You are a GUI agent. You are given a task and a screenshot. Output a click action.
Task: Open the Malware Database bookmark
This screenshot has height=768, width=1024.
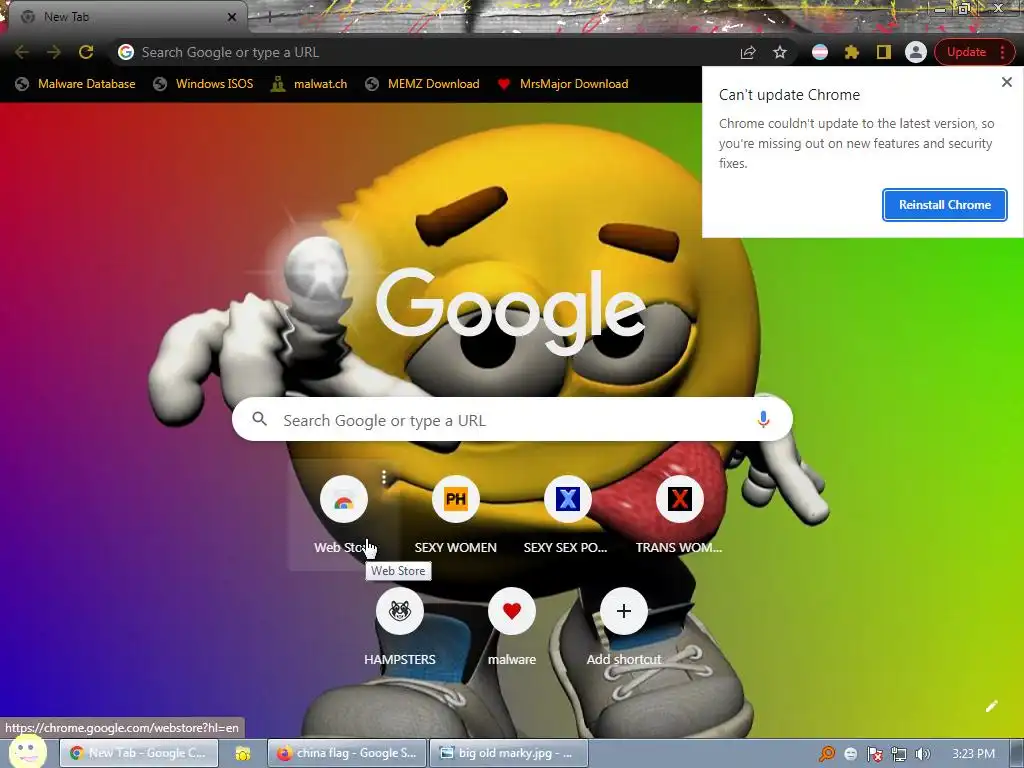click(x=76, y=84)
